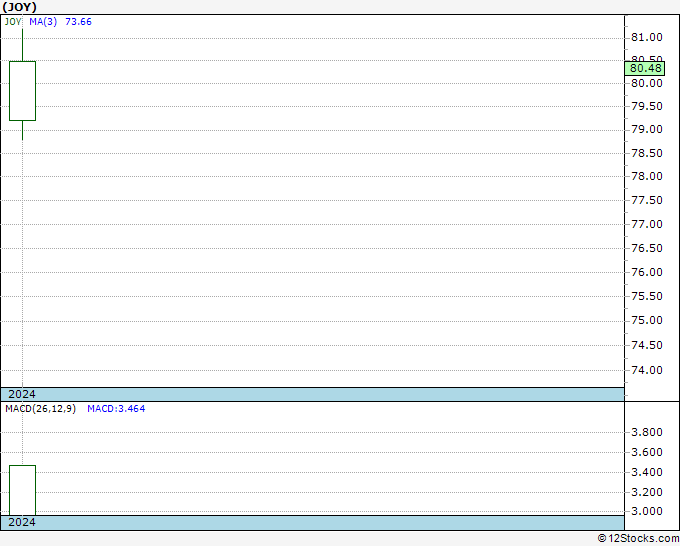The width and height of the screenshot is (680, 546).
Task: Click the 2024 label under price chart
Action: [x=22, y=394]
